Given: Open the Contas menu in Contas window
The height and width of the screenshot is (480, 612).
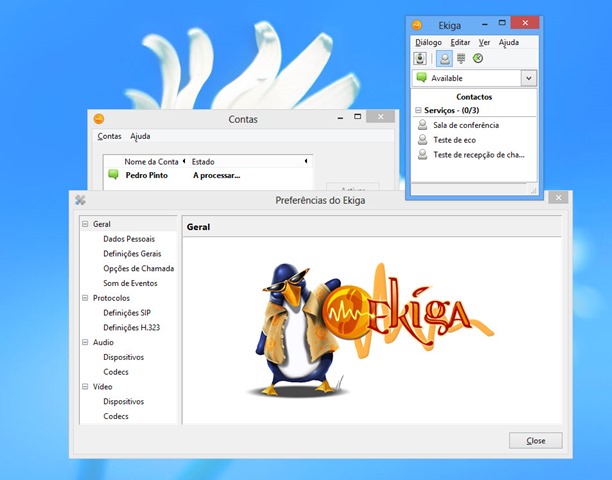Looking at the screenshot, I should 109,136.
